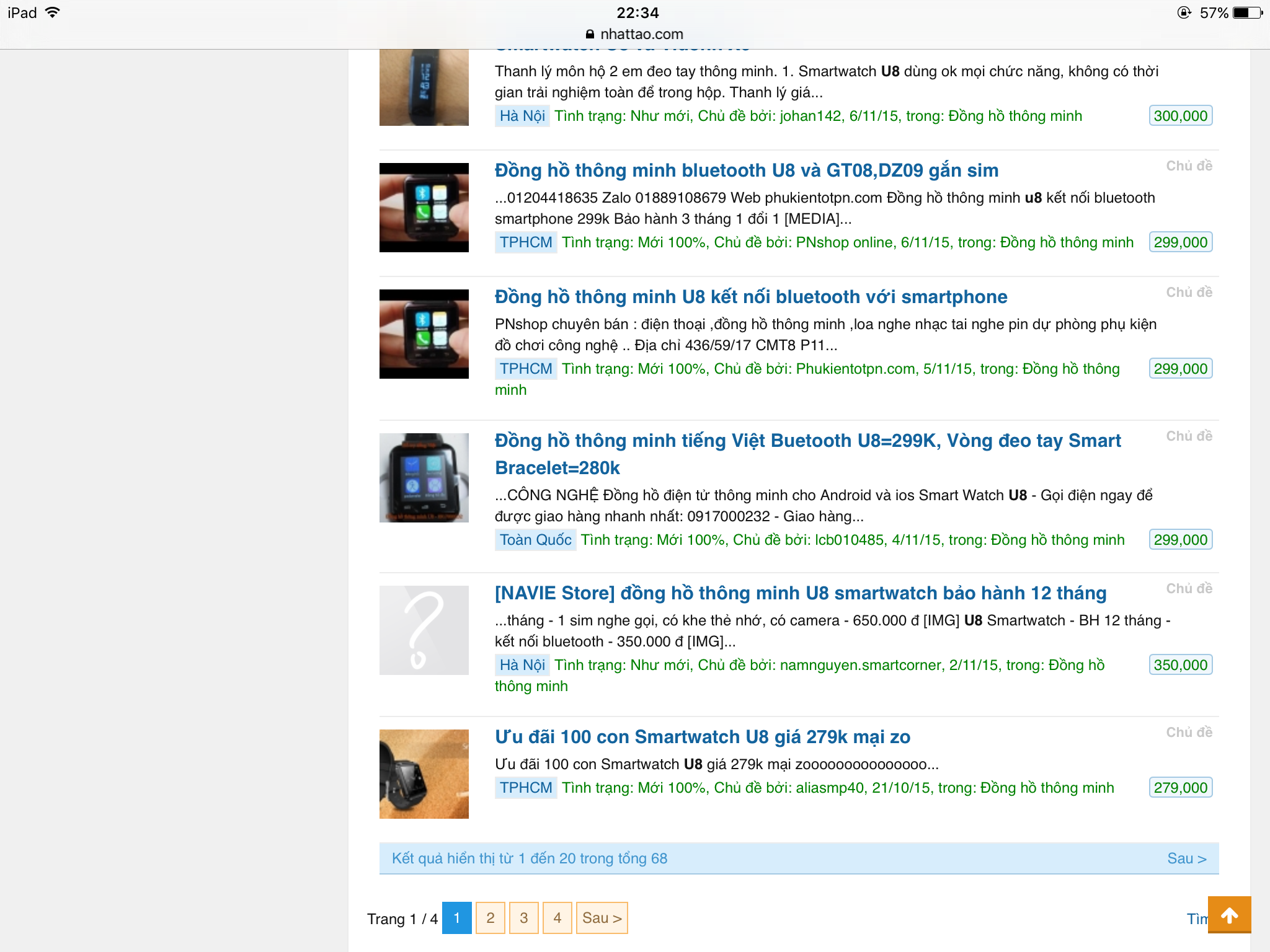Image resolution: width=1270 pixels, height=952 pixels.
Task: Open 'Ưu đãi 100 con Smartwatch U8' title
Action: 703,737
